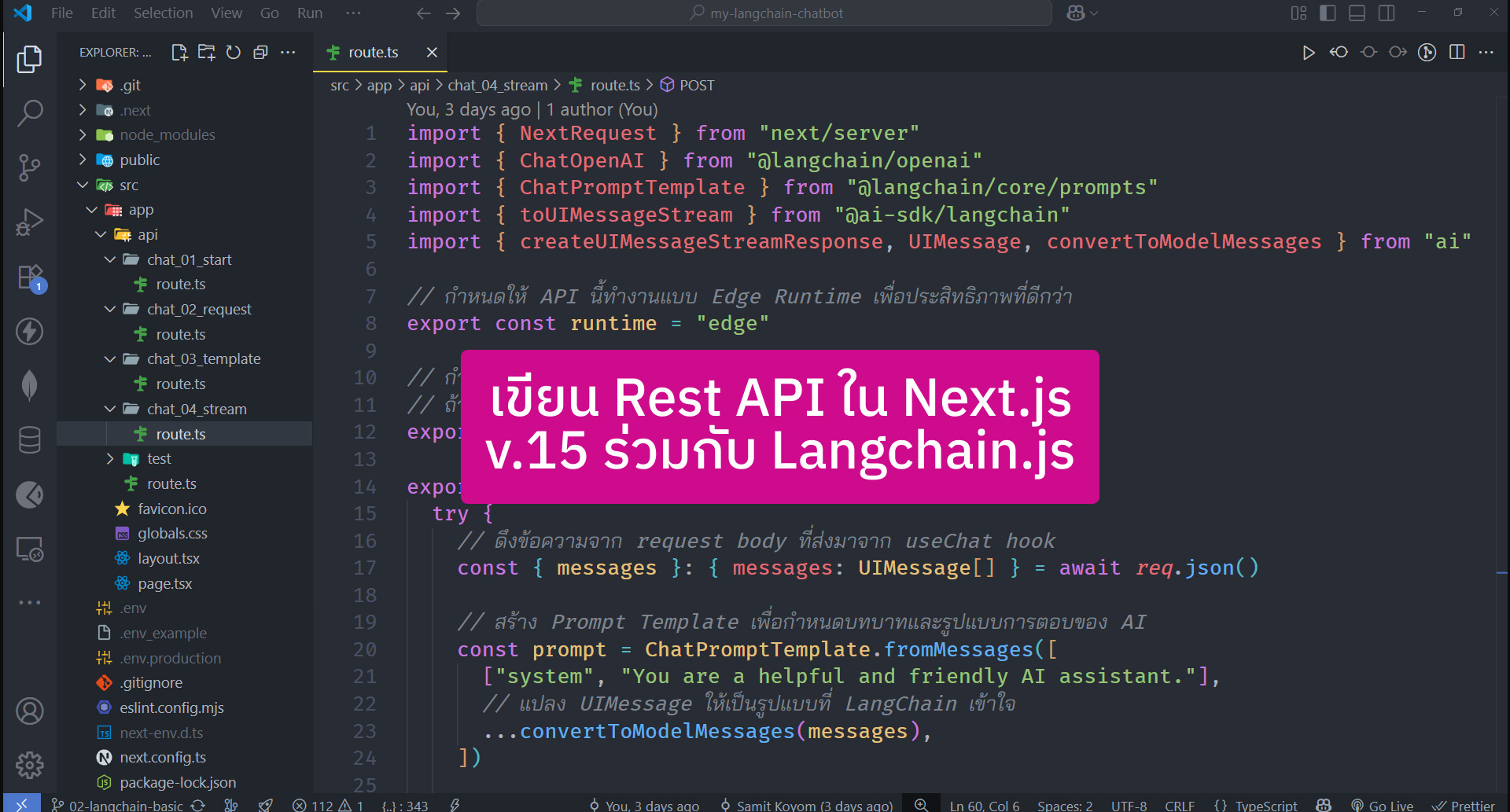Open the File menu
Image resolution: width=1510 pixels, height=812 pixels.
61,13
